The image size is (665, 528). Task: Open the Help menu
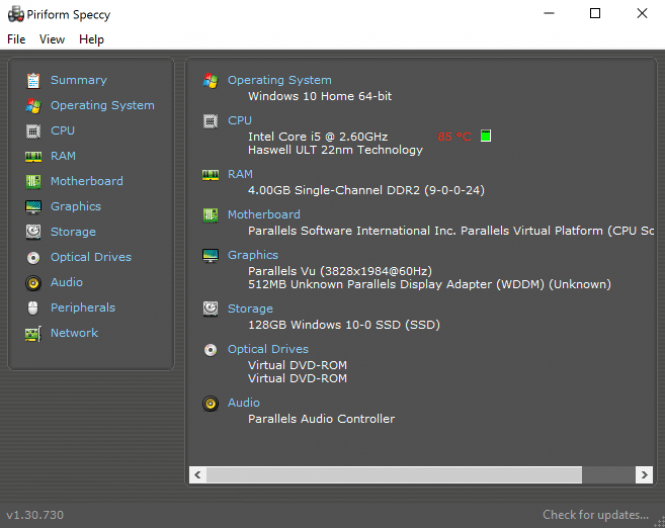point(91,39)
